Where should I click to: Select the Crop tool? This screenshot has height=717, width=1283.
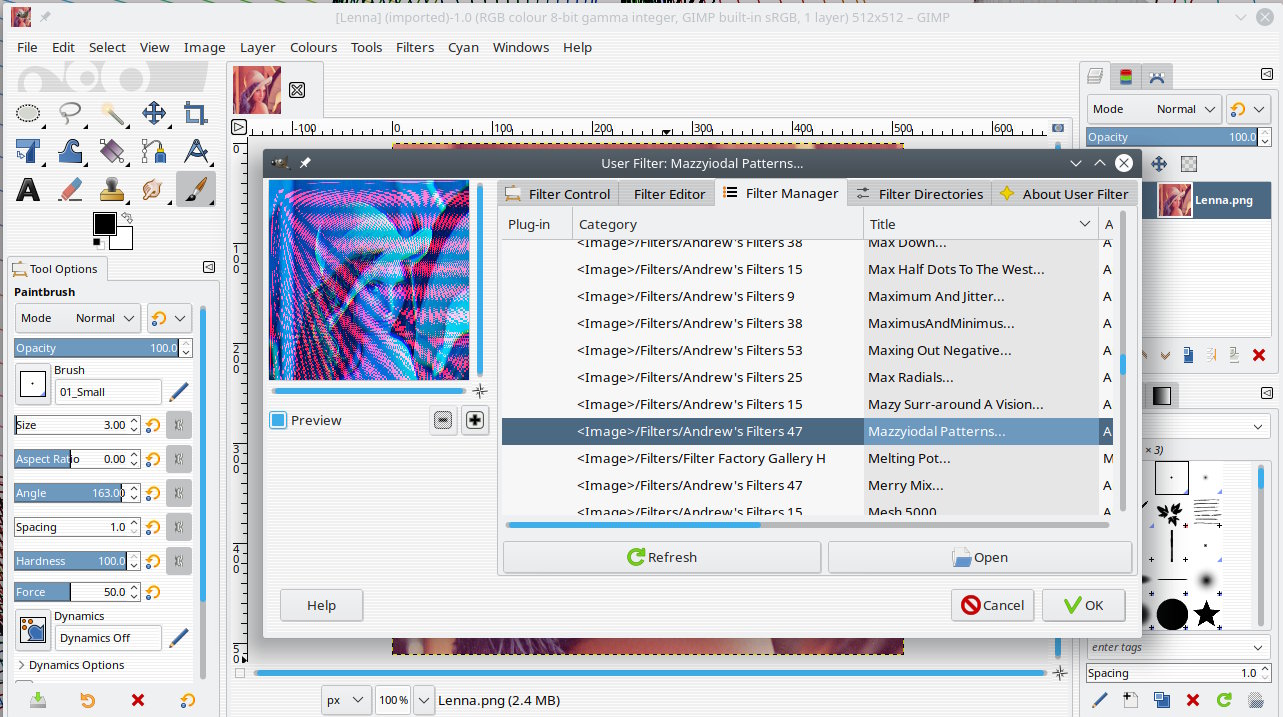pos(196,113)
